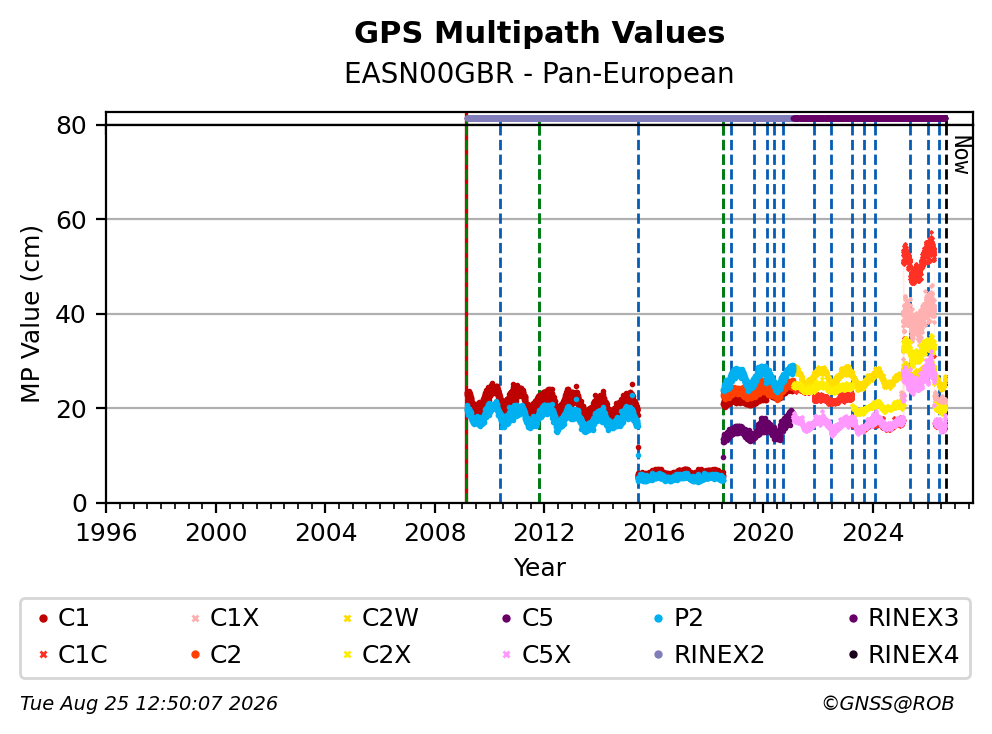Click the dark purple RINEX3 bar at top
The image size is (992, 734).
point(869,118)
